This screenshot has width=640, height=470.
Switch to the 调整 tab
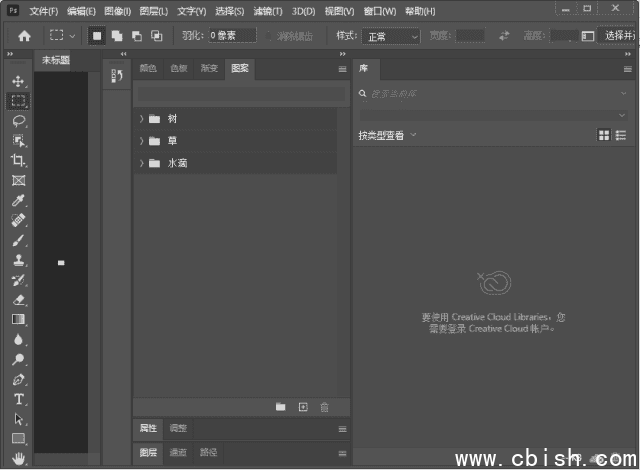[x=178, y=428]
